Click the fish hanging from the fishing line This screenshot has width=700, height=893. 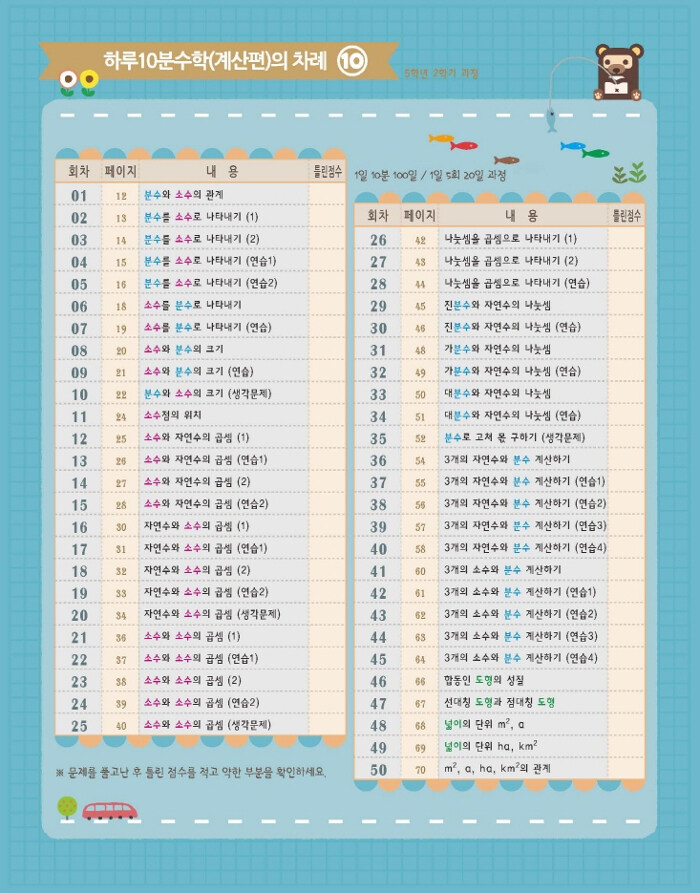pyautogui.click(x=549, y=120)
